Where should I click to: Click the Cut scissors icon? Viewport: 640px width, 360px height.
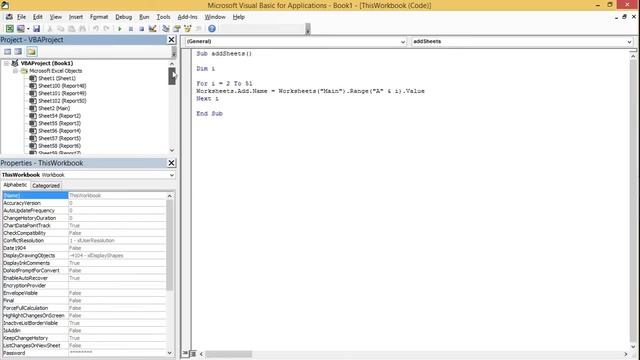point(50,29)
